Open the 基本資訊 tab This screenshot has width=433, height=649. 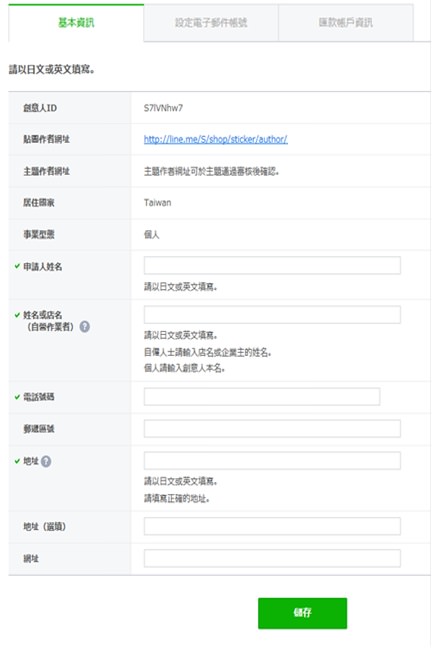pos(76,23)
